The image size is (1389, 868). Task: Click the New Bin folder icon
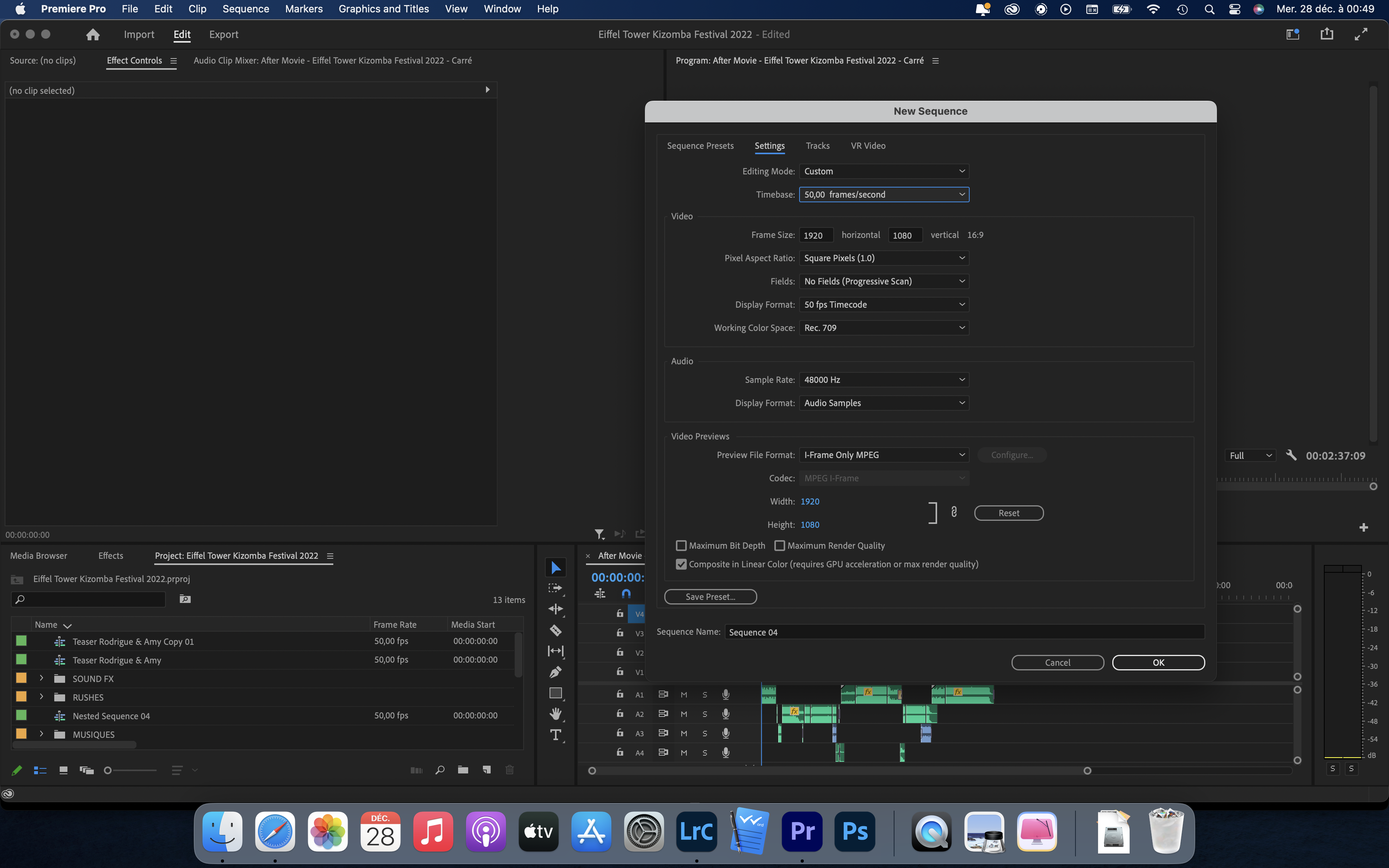[463, 770]
